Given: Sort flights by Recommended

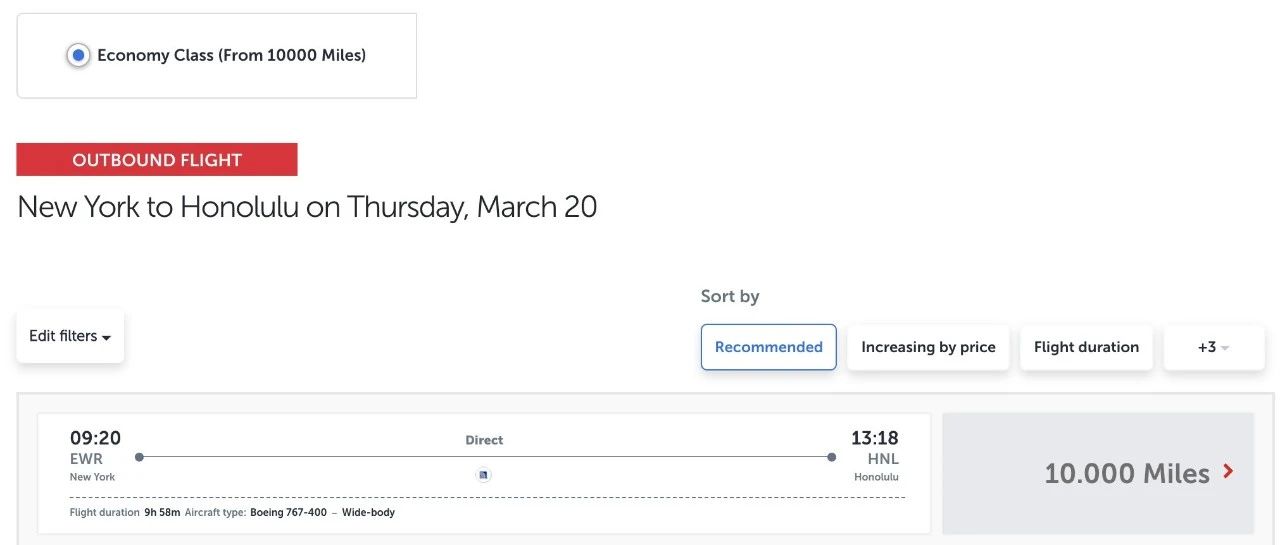Looking at the screenshot, I should point(768,347).
